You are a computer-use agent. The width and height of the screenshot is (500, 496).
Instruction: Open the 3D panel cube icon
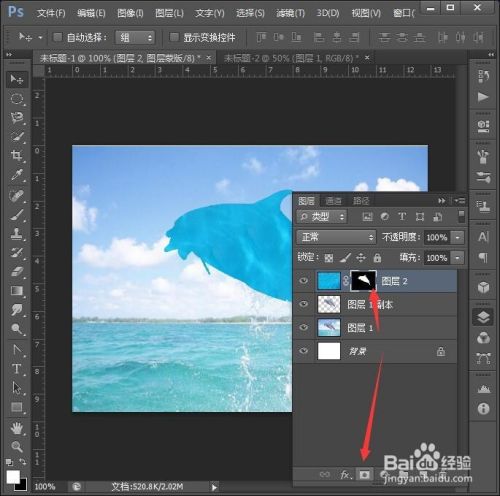[x=483, y=287]
